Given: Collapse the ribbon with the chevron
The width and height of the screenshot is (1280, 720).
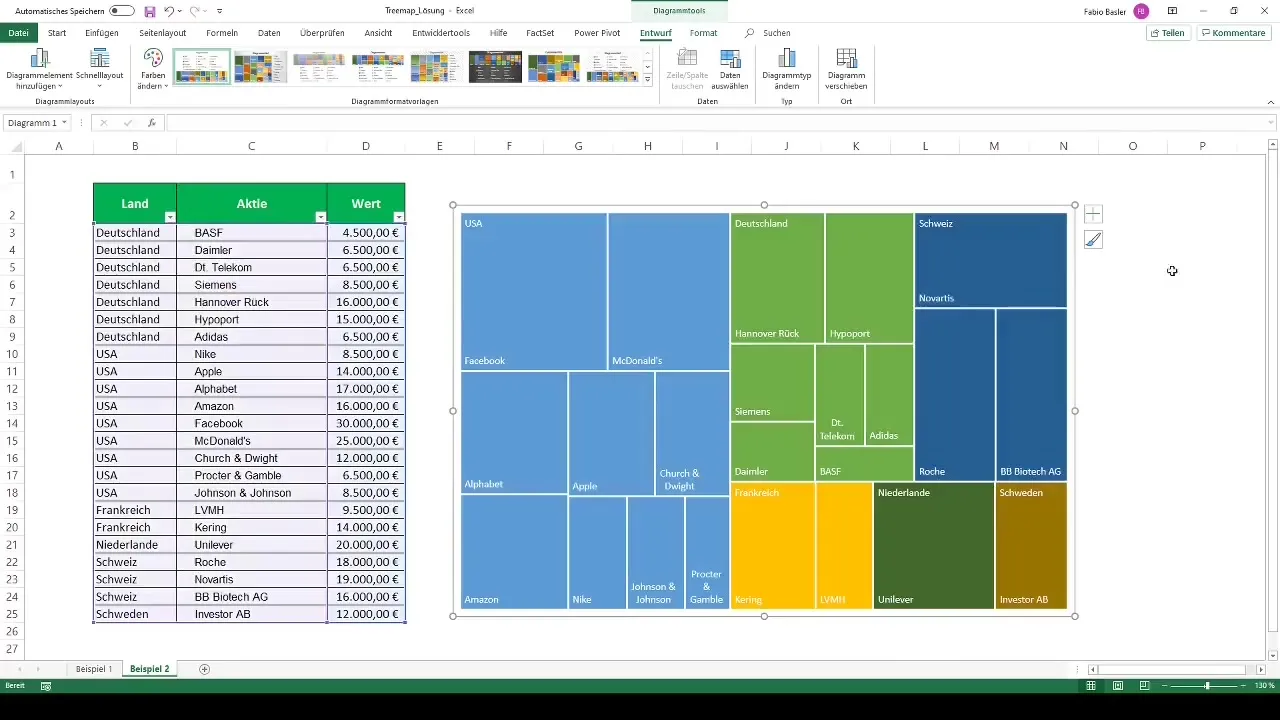Looking at the screenshot, I should 1270,101.
